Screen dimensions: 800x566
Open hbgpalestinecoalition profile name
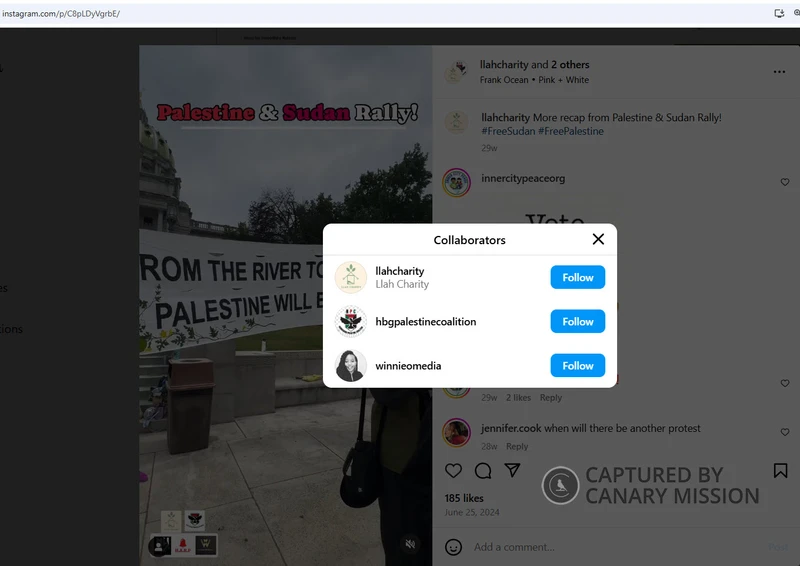pyautogui.click(x=426, y=322)
